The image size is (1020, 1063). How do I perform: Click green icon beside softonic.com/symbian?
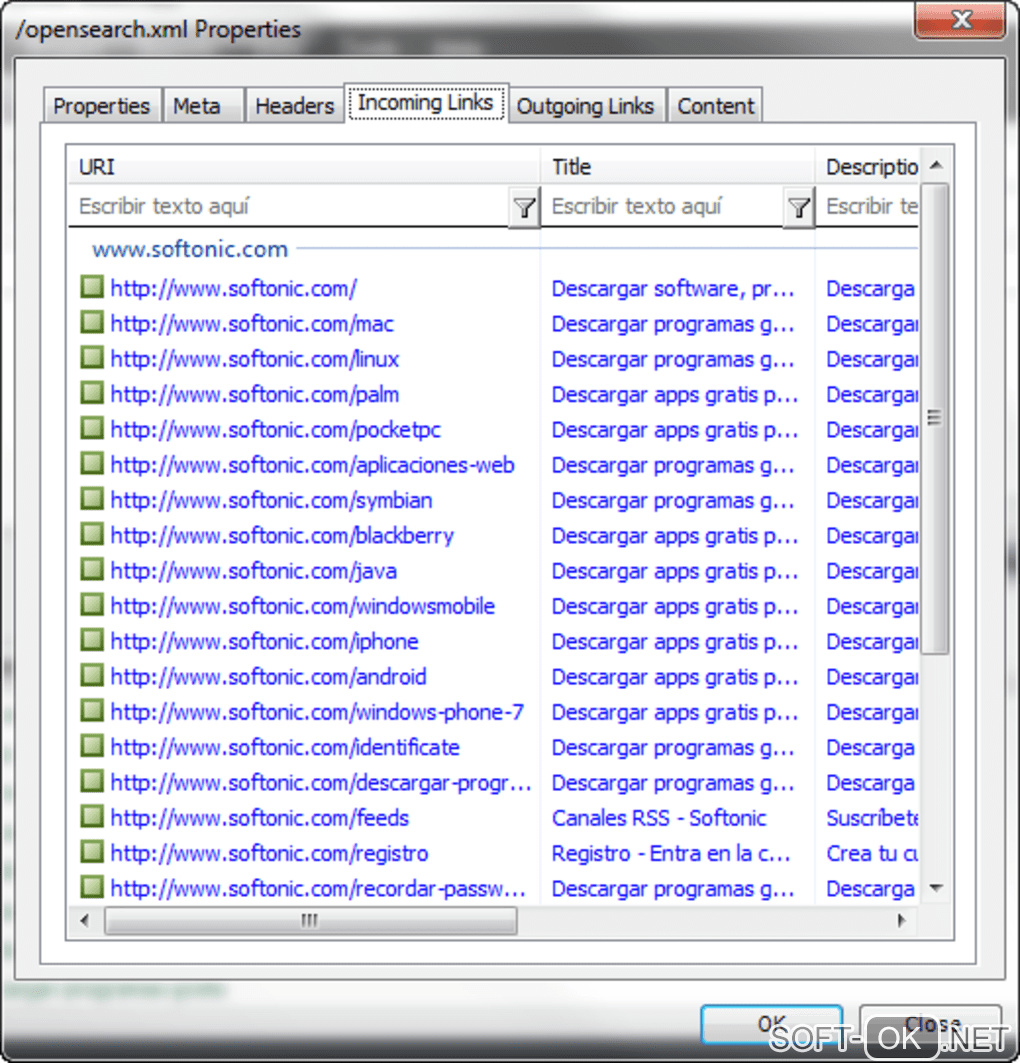pyautogui.click(x=91, y=499)
